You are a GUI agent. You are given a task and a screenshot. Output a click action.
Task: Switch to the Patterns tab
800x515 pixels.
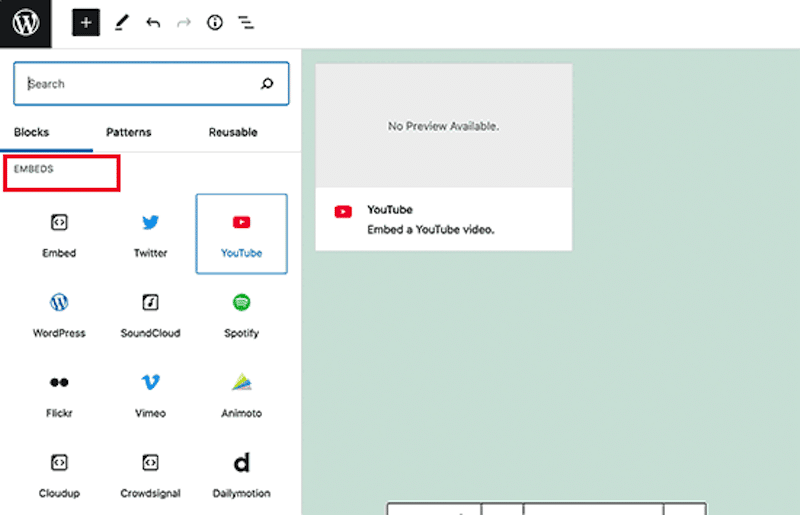tap(129, 132)
